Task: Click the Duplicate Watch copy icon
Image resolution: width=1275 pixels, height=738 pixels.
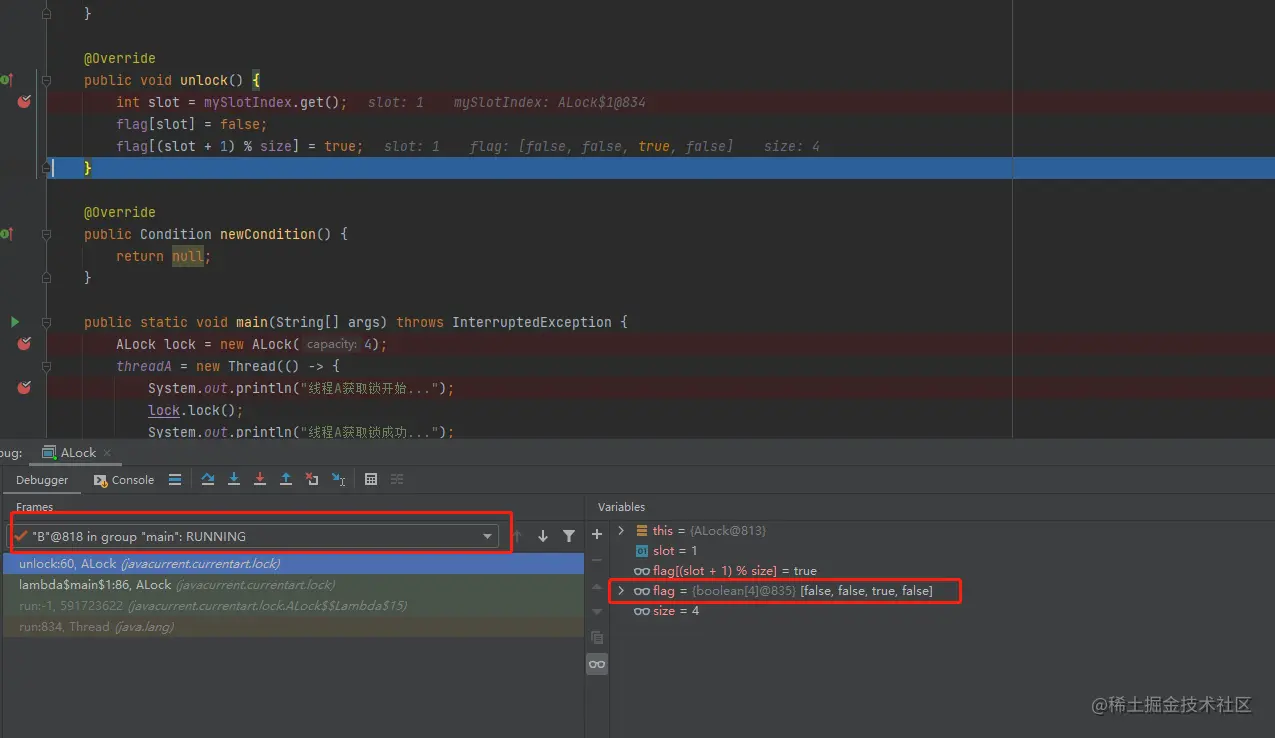Action: 597,638
